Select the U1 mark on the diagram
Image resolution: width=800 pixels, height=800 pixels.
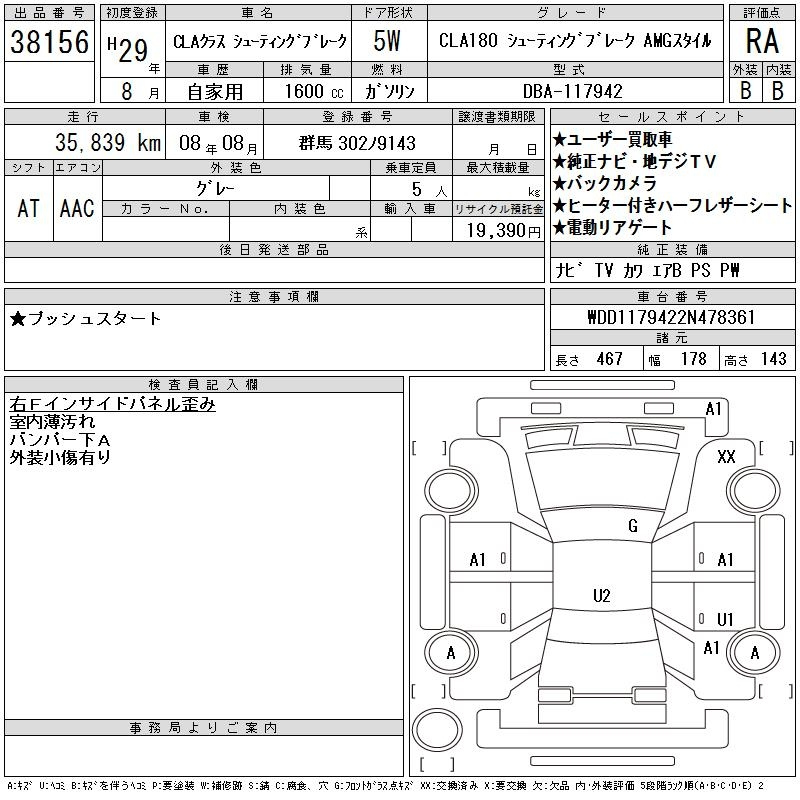click(x=725, y=619)
